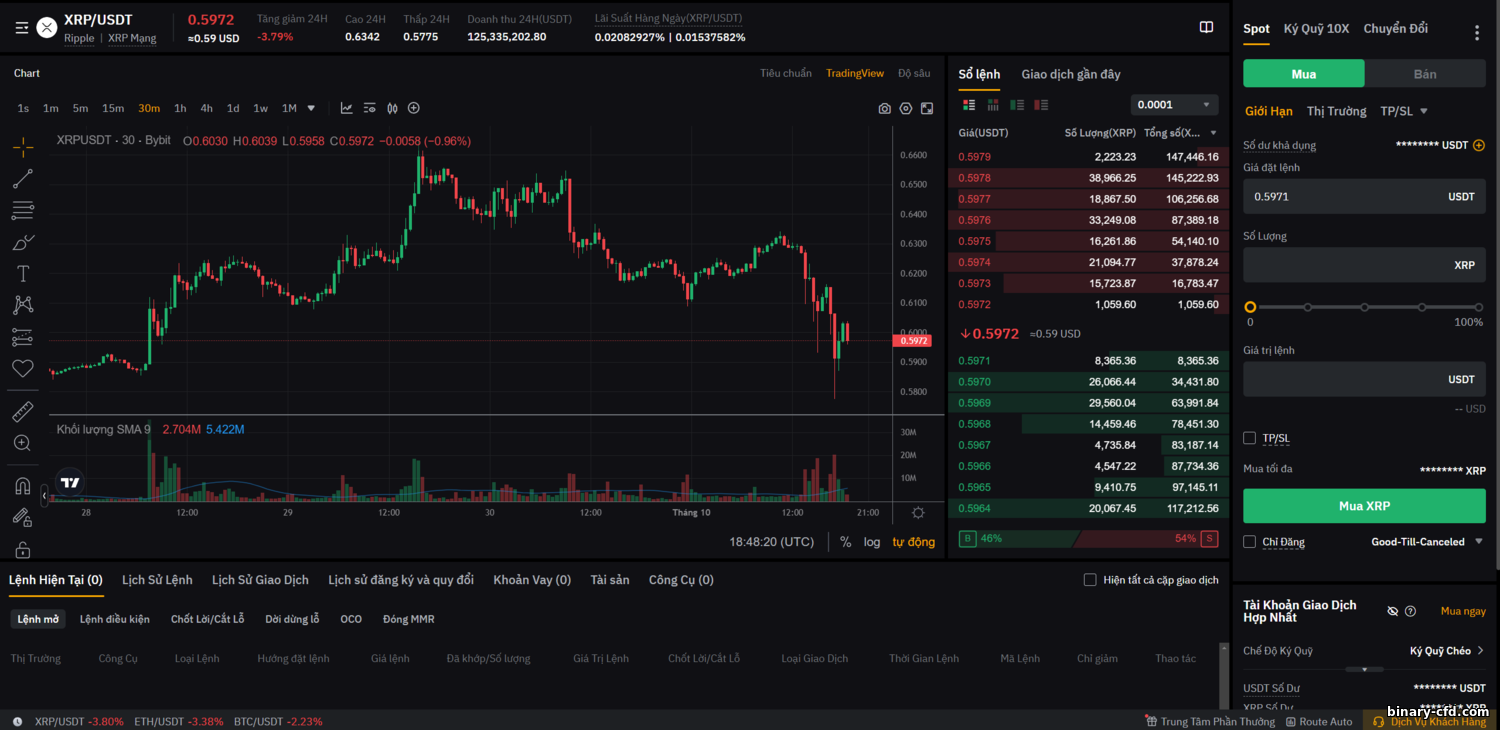Open the hamburger menu beside XRP/USDT
Screen dimensions: 1500x730
tap(22, 28)
